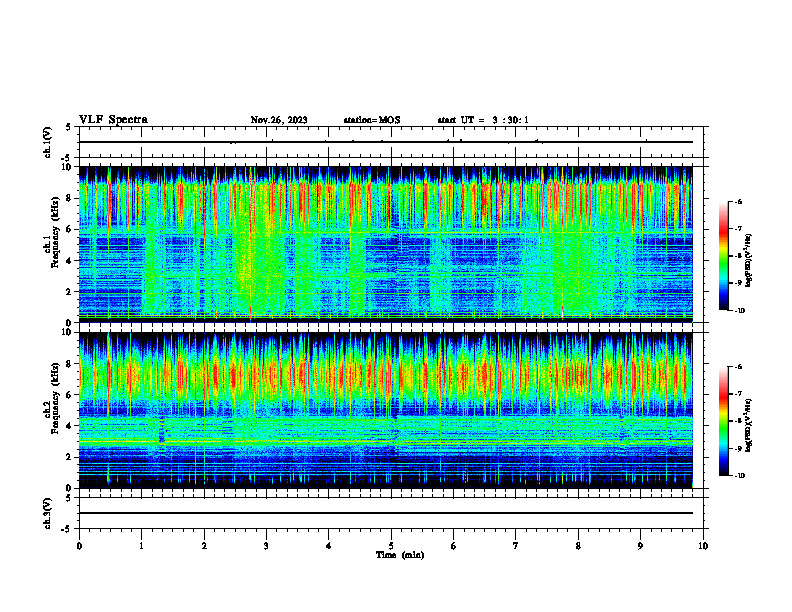Click time axis tick label "5"
Viewport: 792px width, 612px height.
pos(391,546)
